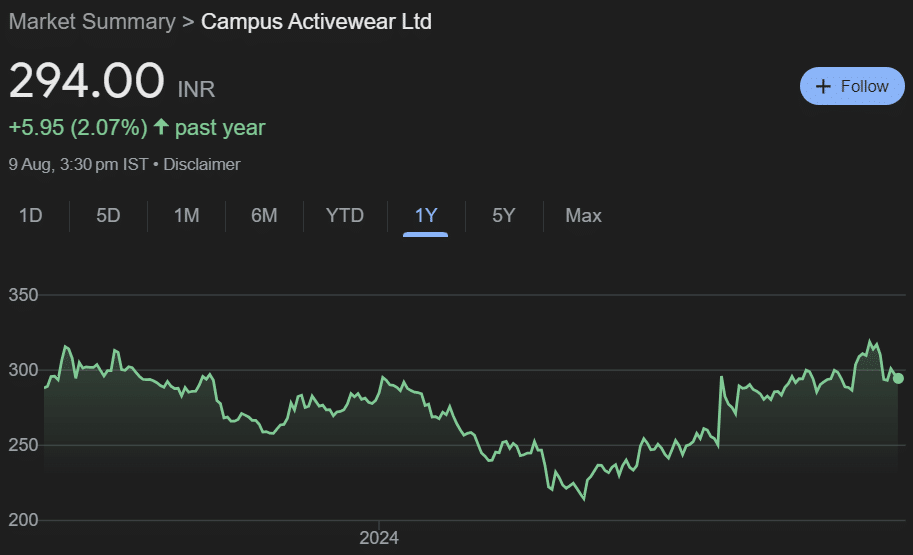Click the INR currency label
Viewport: 913px width, 555px height.
[196, 90]
